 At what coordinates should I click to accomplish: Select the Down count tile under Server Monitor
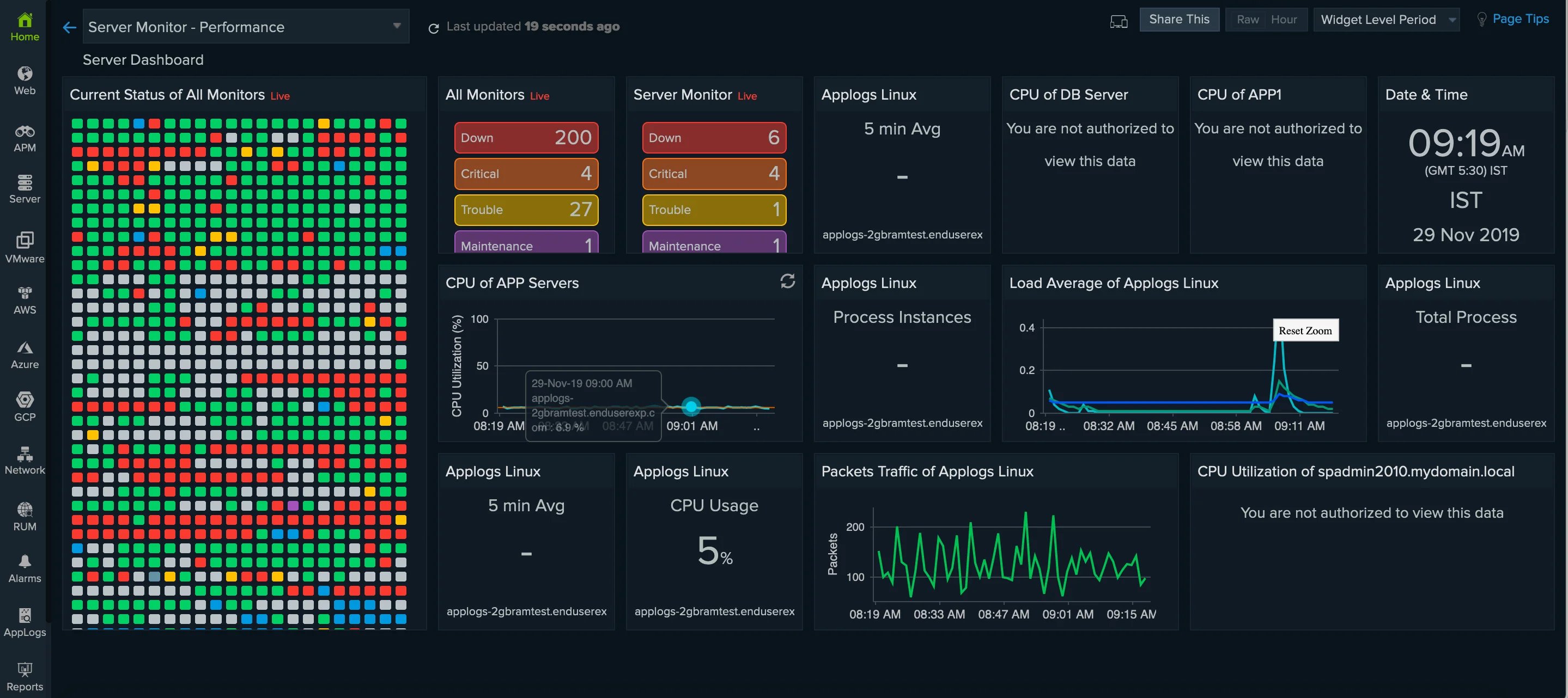[x=713, y=138]
